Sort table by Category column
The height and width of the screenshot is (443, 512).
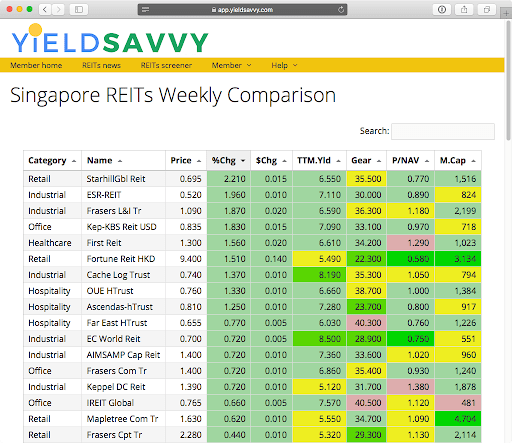point(52,161)
